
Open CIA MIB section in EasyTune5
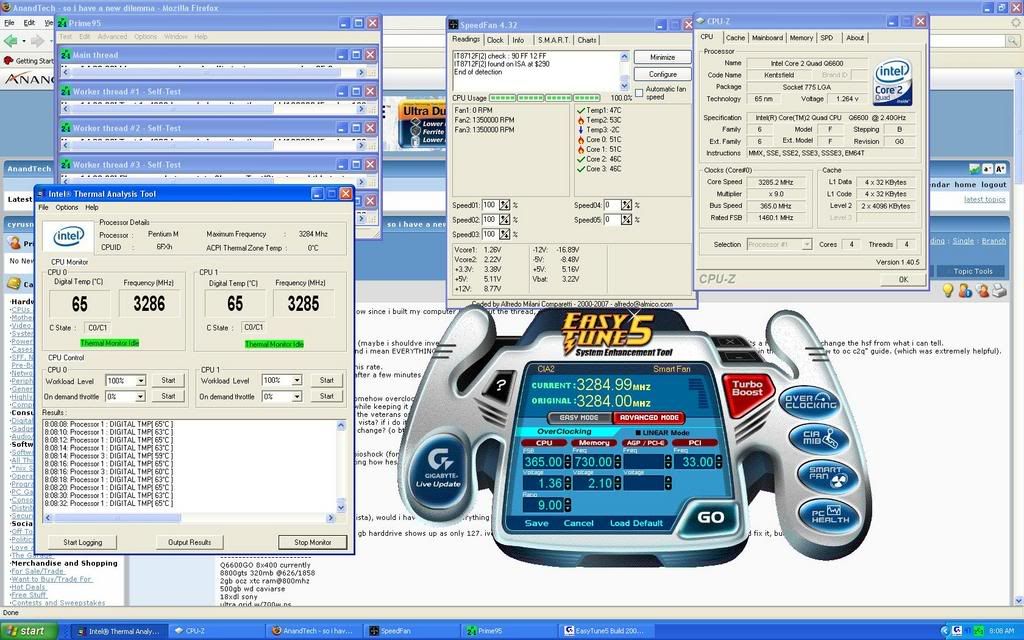(x=819, y=438)
